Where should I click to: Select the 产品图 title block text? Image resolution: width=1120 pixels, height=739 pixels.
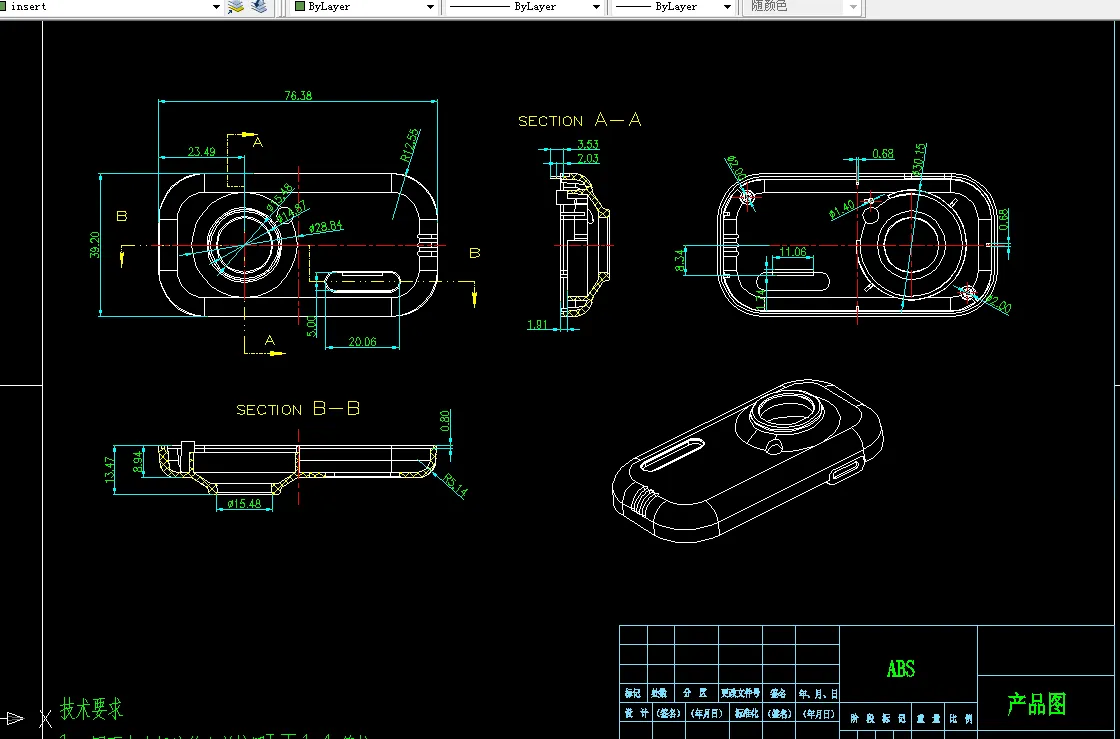tap(1036, 705)
